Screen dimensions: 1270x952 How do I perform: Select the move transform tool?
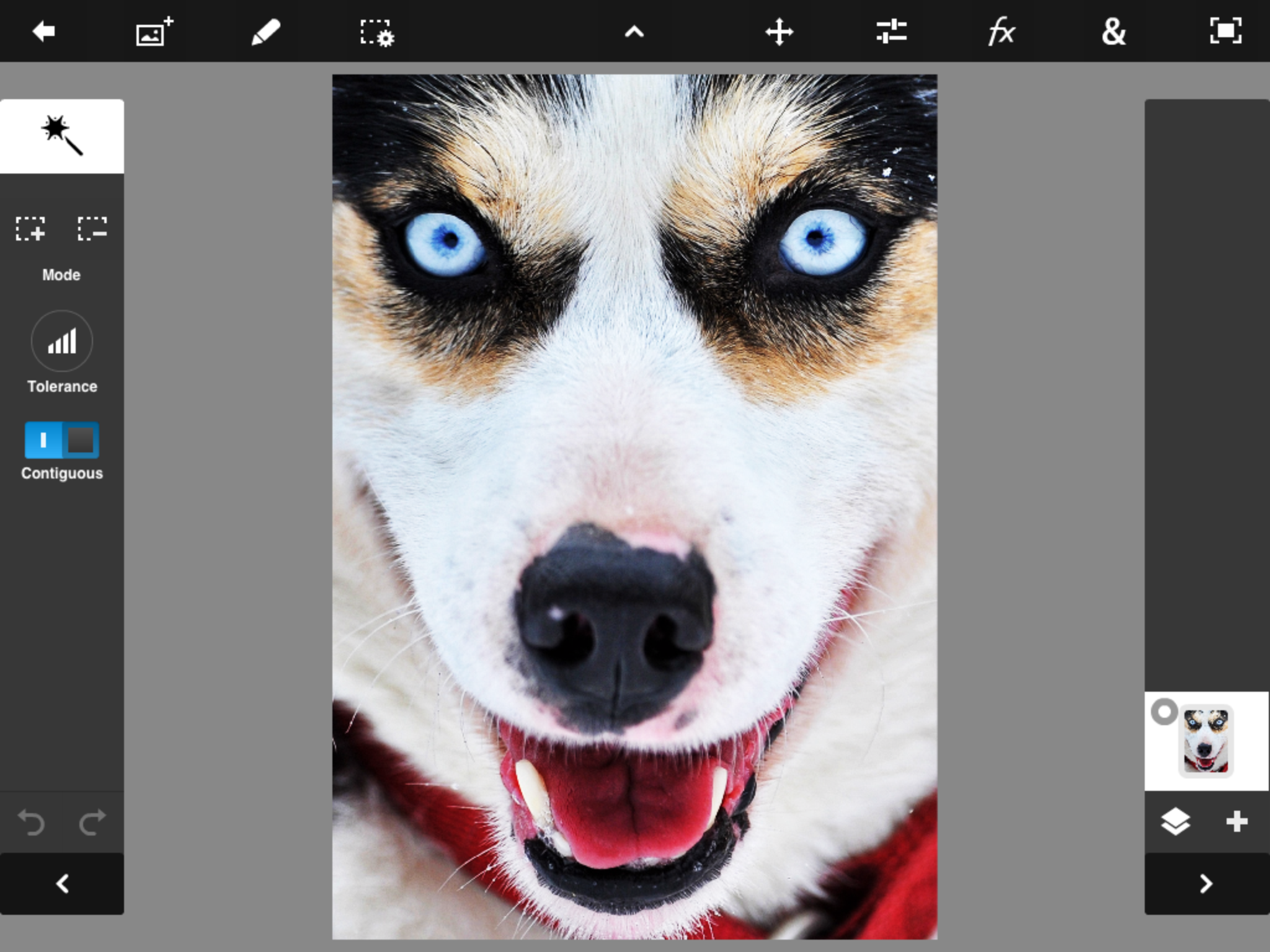tap(779, 31)
